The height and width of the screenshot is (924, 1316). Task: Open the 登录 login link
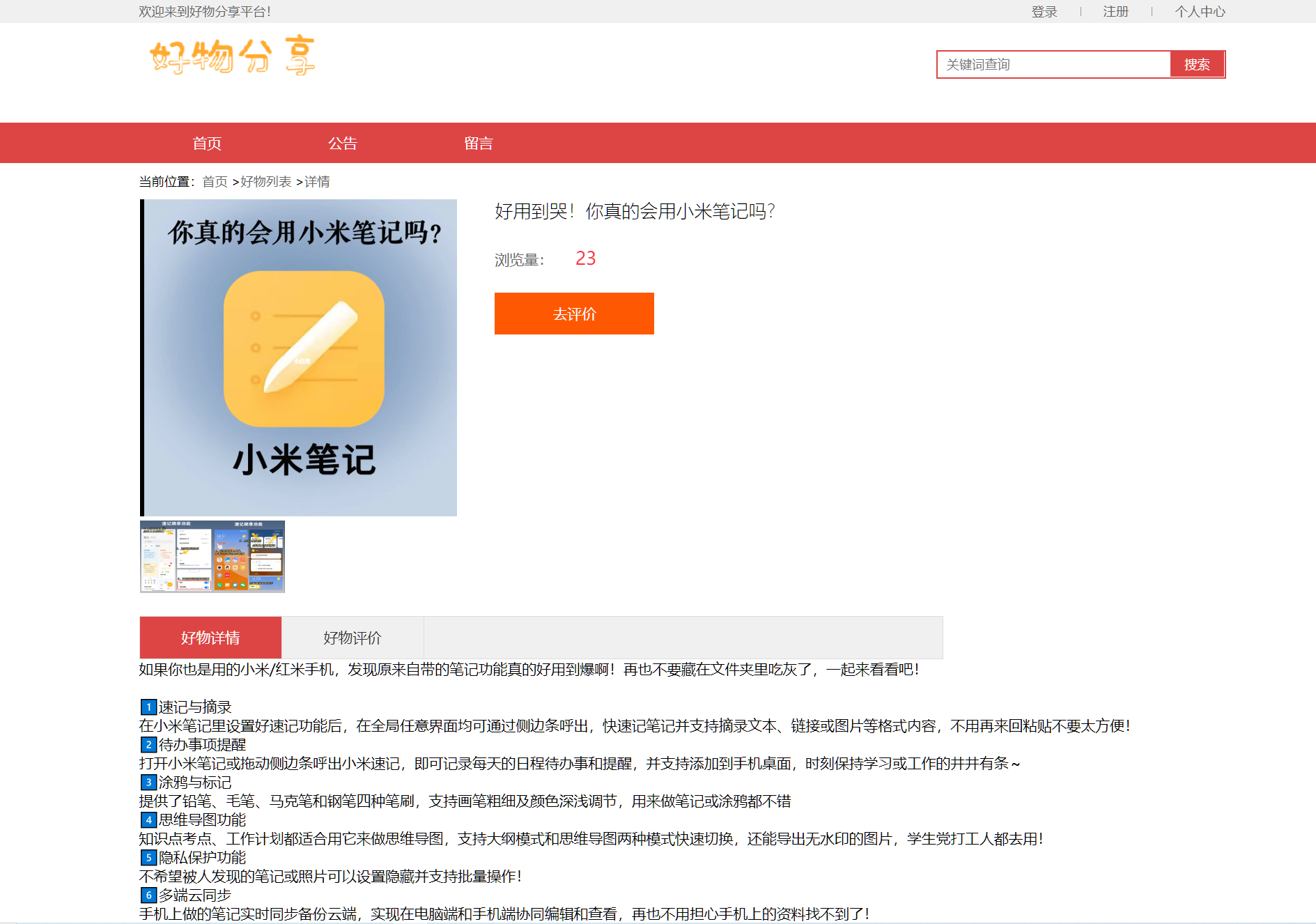pyautogui.click(x=1044, y=12)
